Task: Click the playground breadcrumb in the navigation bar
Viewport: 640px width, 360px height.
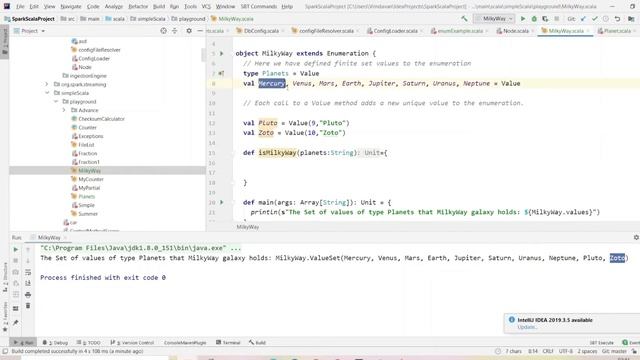Action: [x=188, y=19]
